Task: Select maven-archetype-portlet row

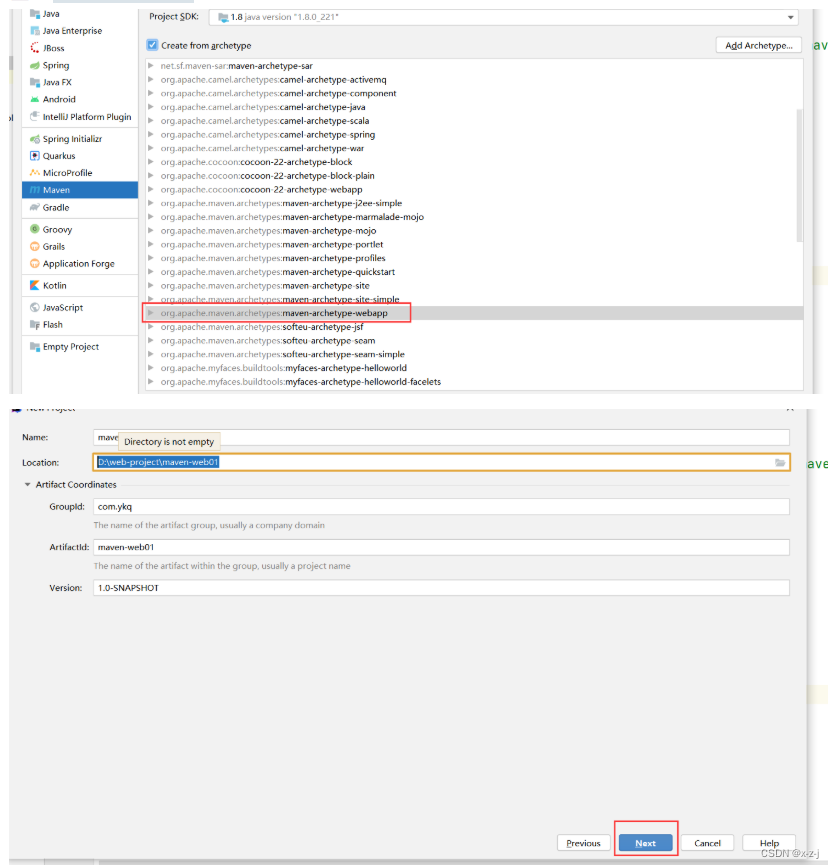Action: point(474,244)
